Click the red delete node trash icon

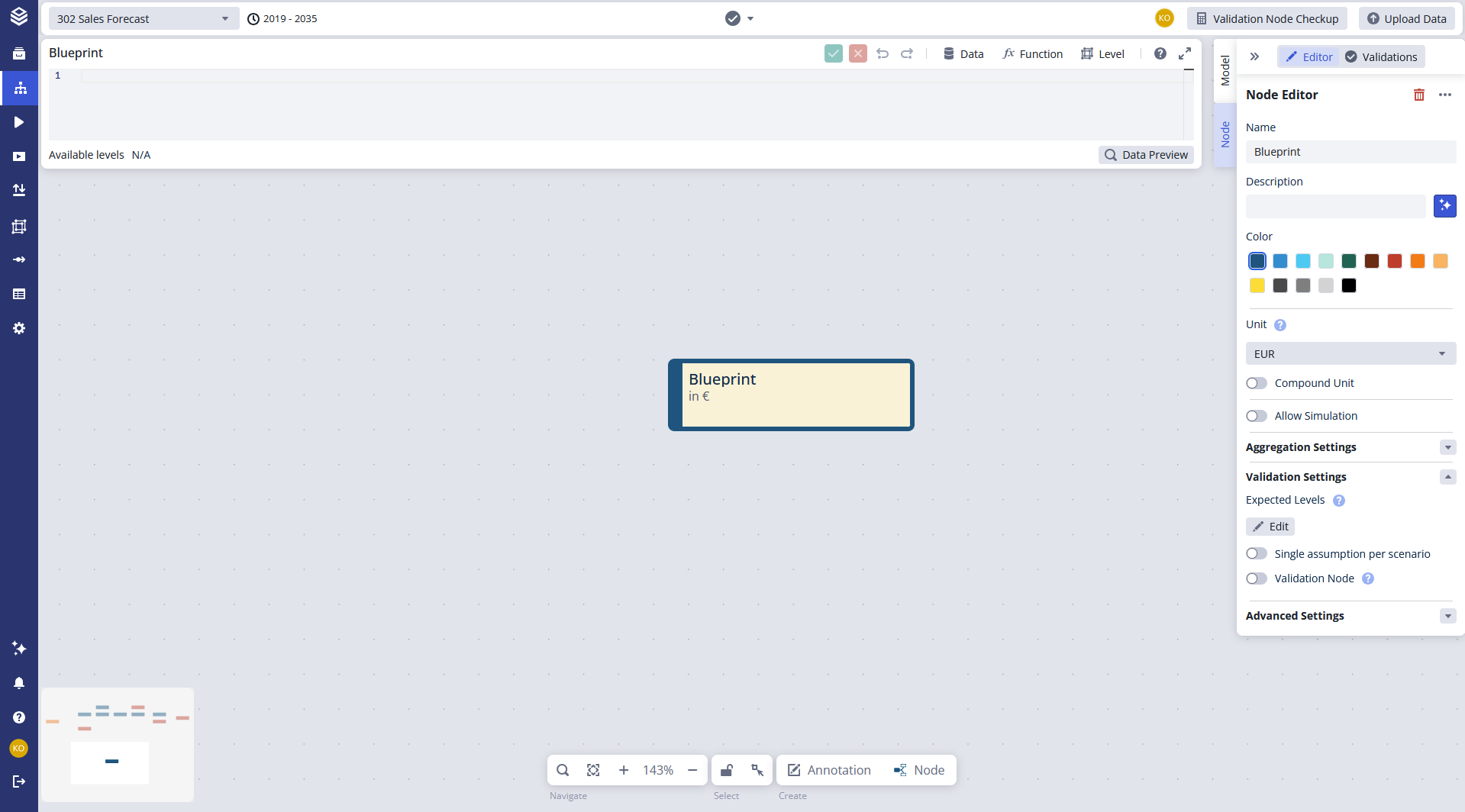tap(1418, 95)
